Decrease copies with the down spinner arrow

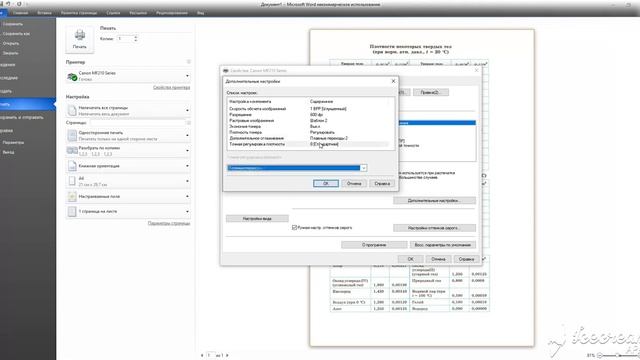coord(136,40)
